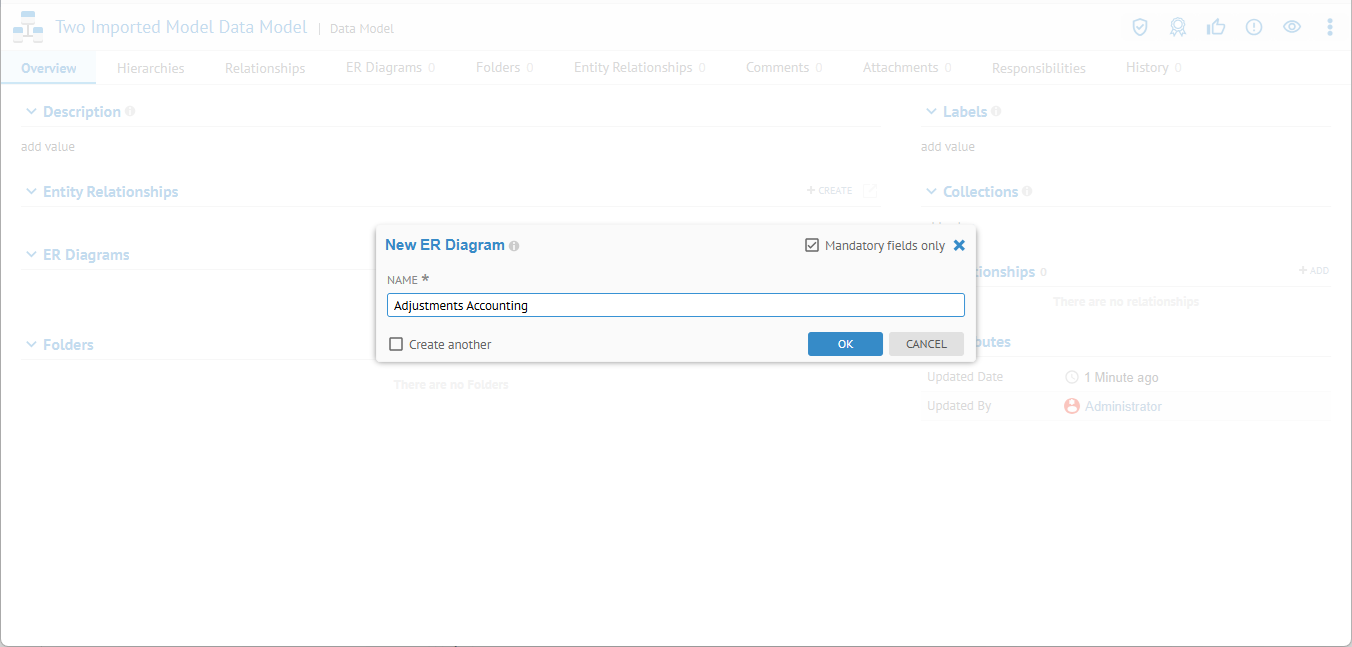The height and width of the screenshot is (647, 1352).
Task: Click the certification ribbon badge icon
Action: click(1178, 27)
